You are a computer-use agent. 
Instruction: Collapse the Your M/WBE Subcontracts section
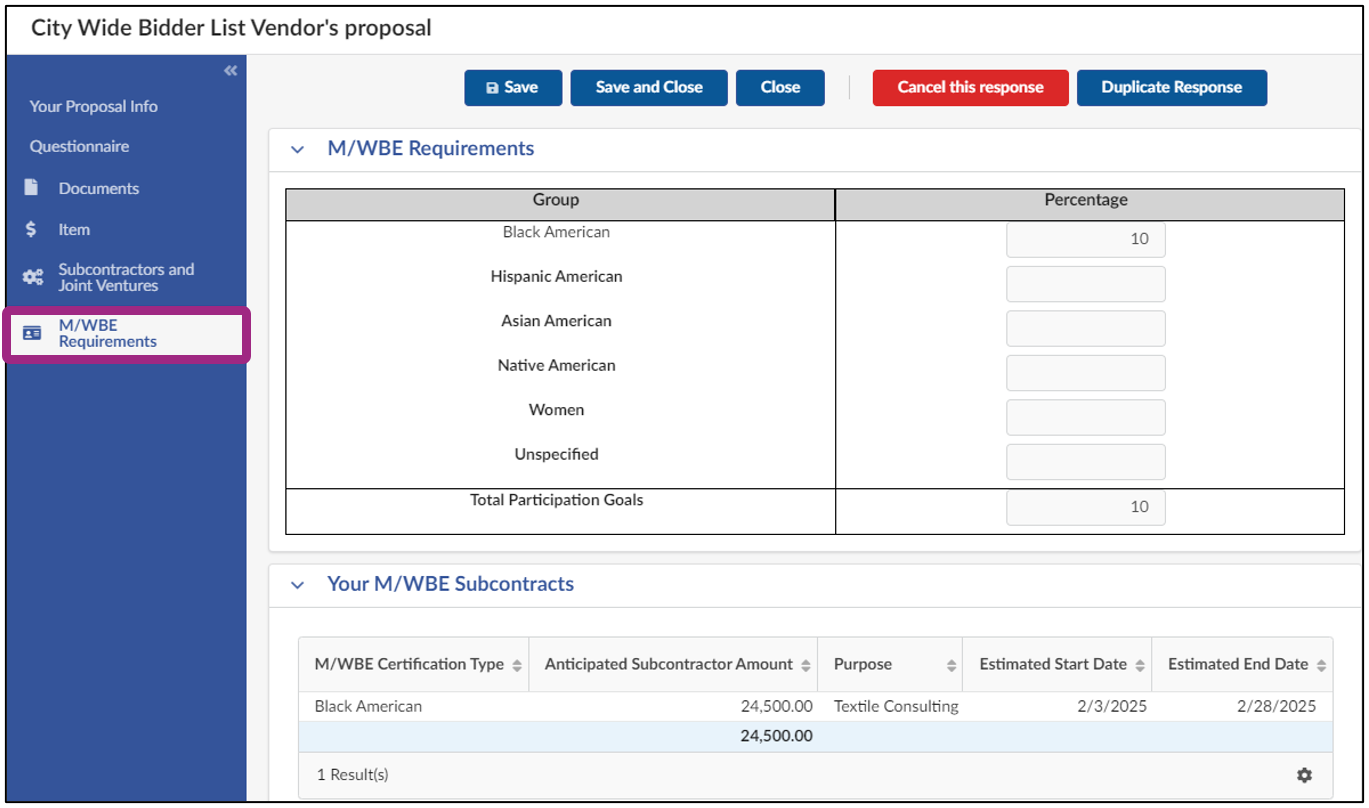pos(298,584)
